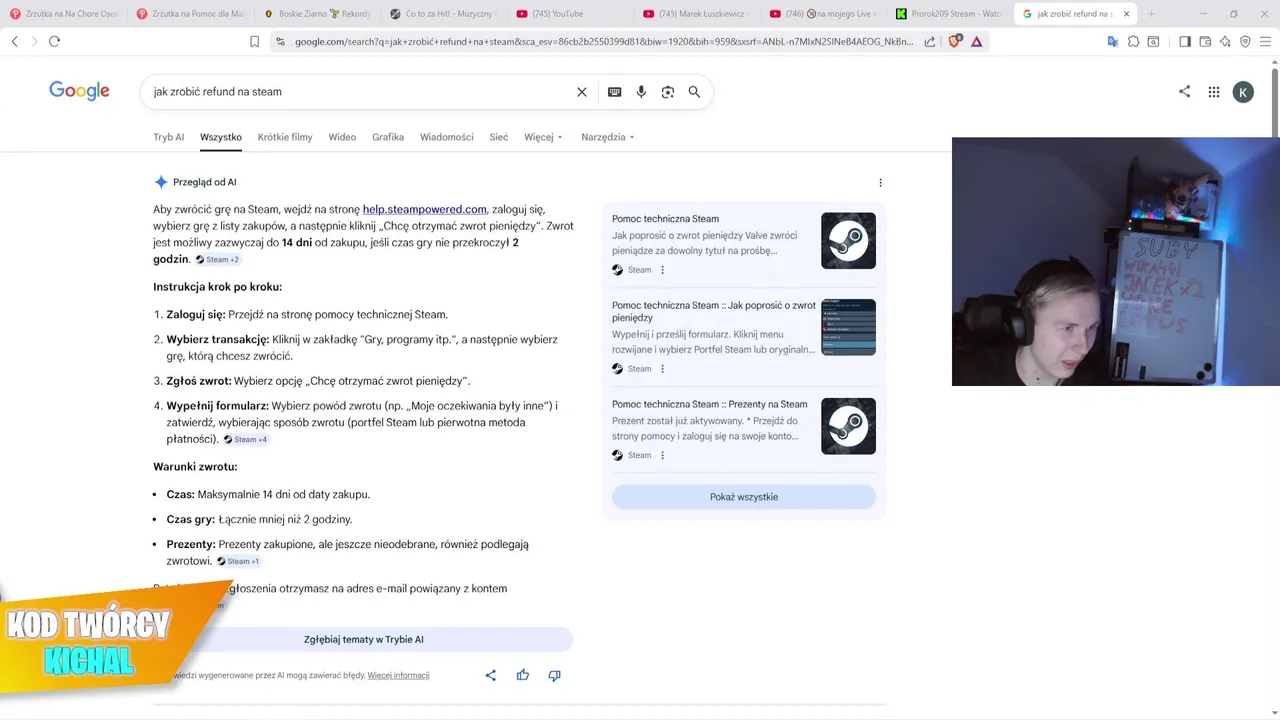1280x720 pixels.
Task: Submit search with magnifier icon
Action: [694, 92]
